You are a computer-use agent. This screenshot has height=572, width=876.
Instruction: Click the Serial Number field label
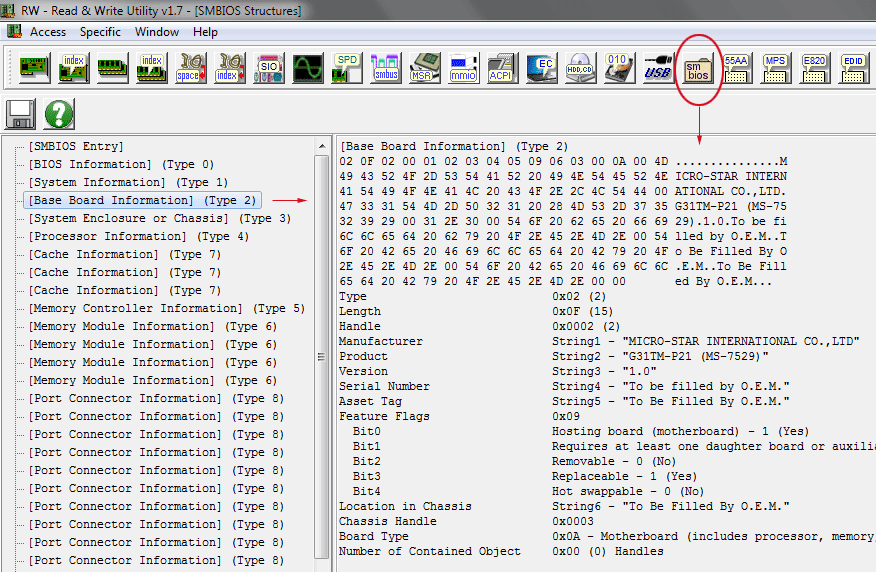[384, 387]
